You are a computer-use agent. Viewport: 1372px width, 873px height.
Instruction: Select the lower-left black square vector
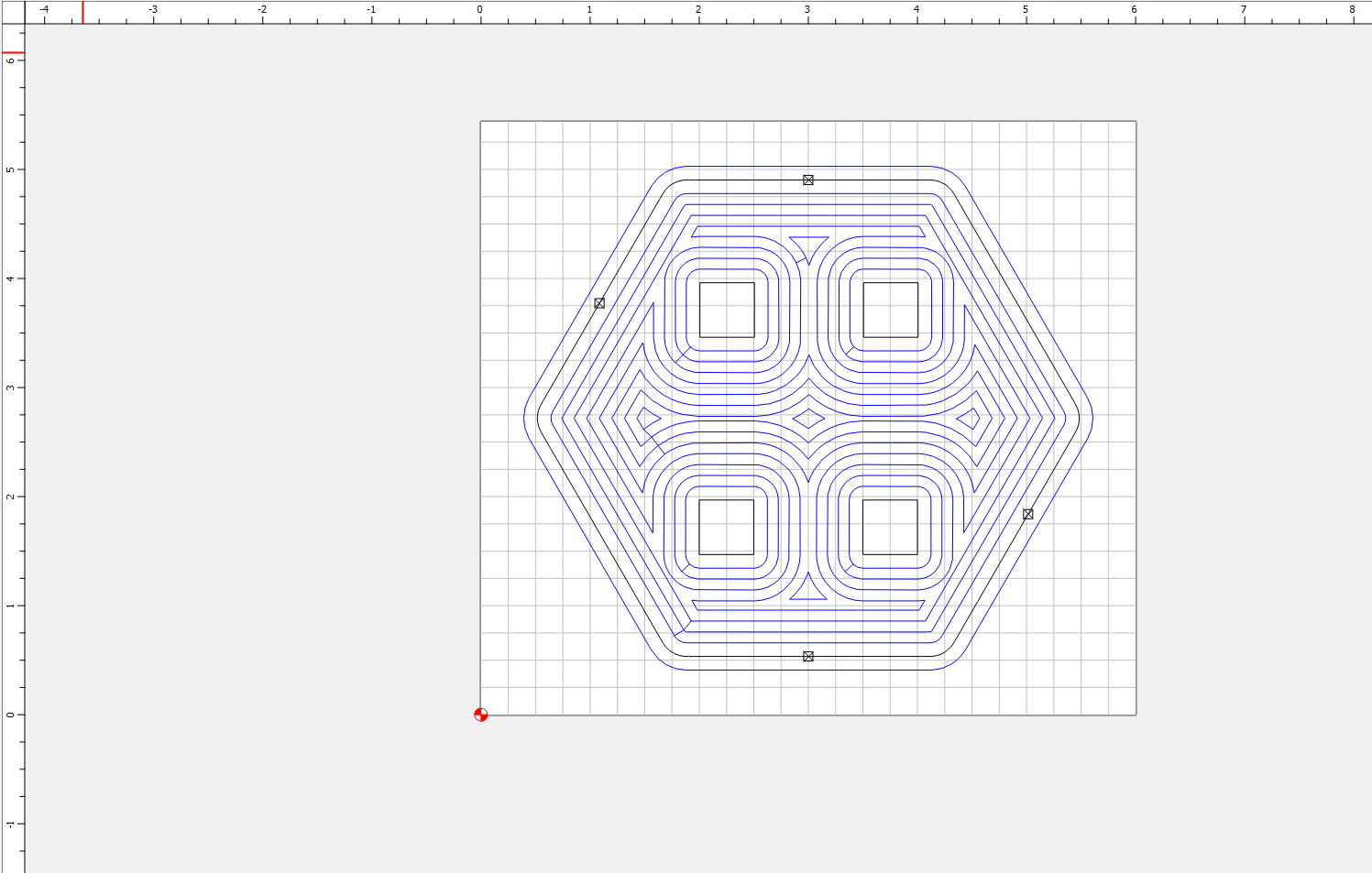(727, 527)
